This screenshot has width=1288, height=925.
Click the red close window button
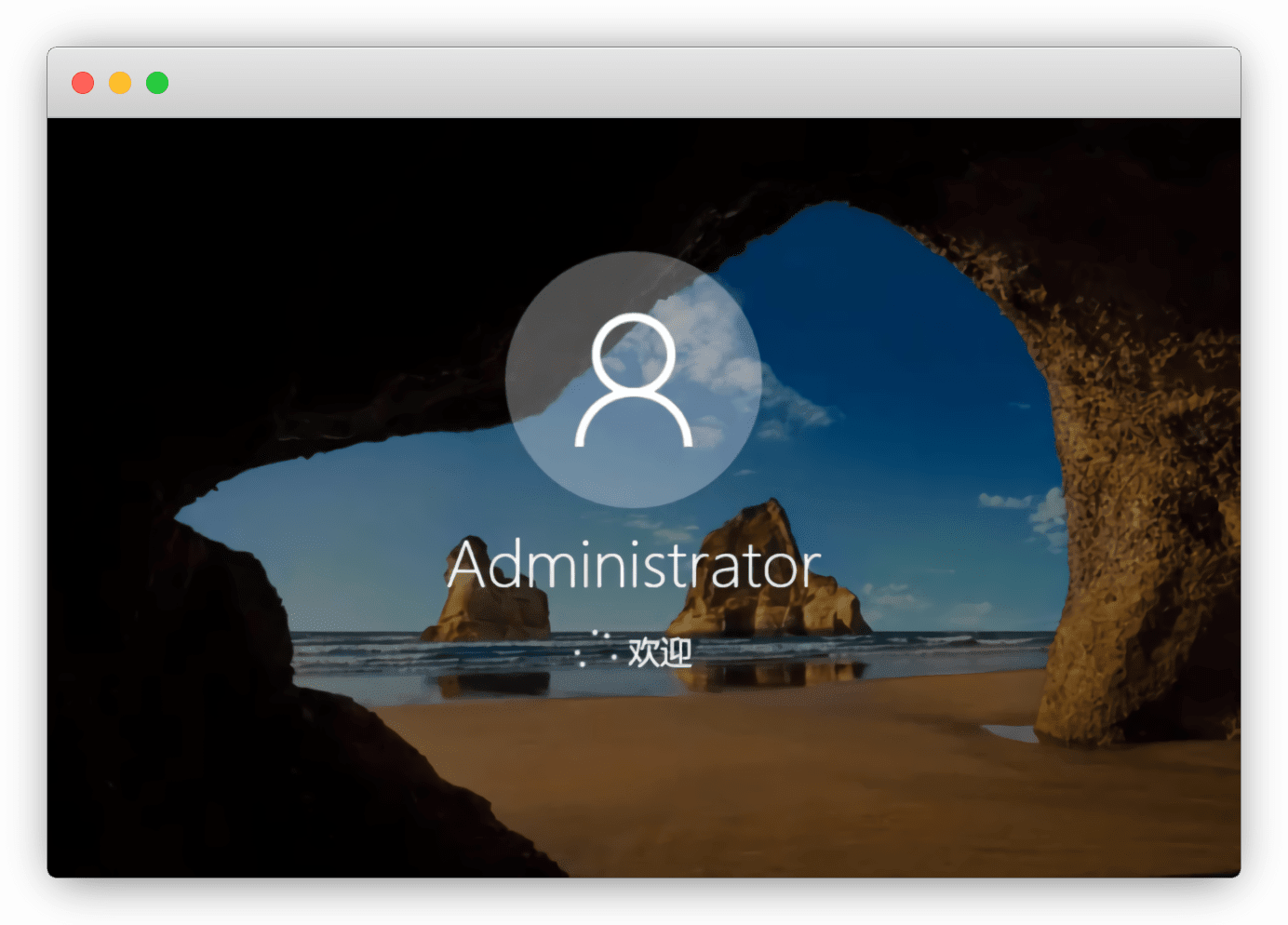[83, 83]
